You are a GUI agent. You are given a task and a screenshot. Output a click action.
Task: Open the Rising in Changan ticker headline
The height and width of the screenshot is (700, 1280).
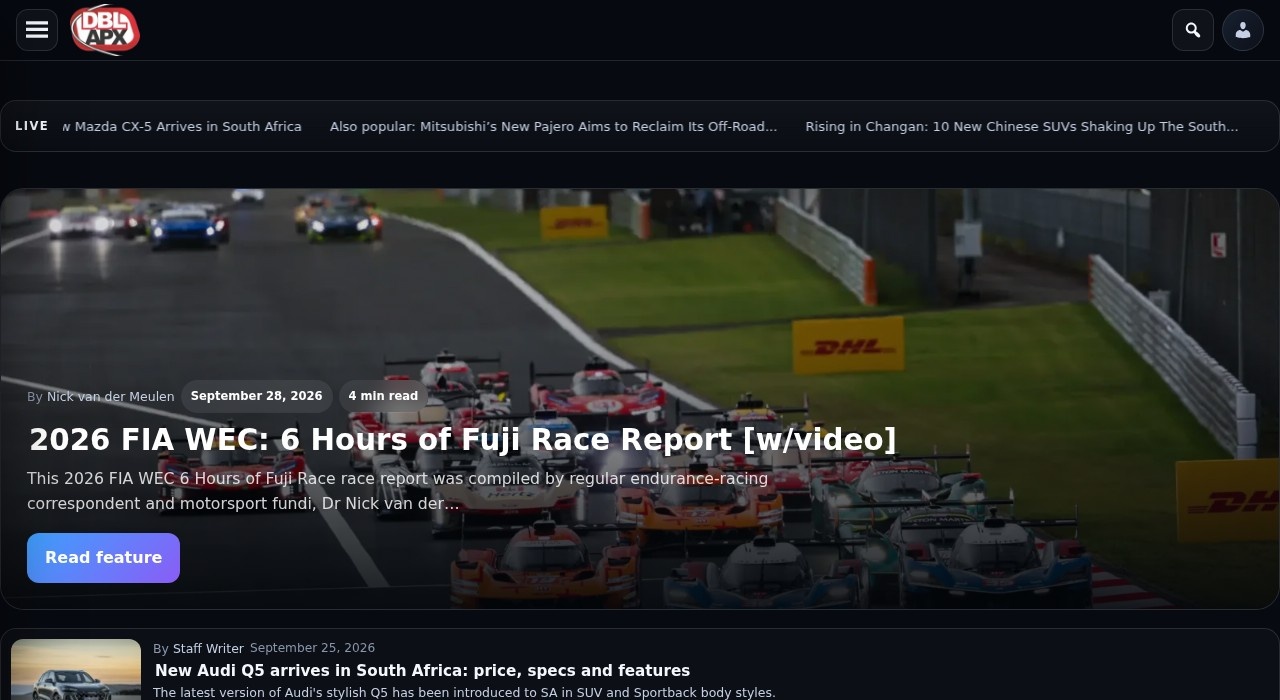1022,127
